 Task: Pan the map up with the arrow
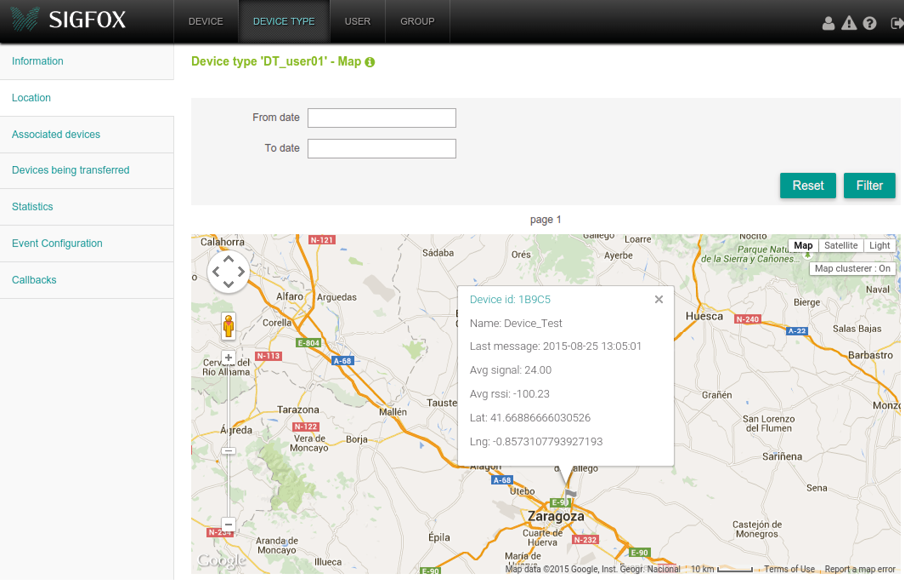pos(228,259)
